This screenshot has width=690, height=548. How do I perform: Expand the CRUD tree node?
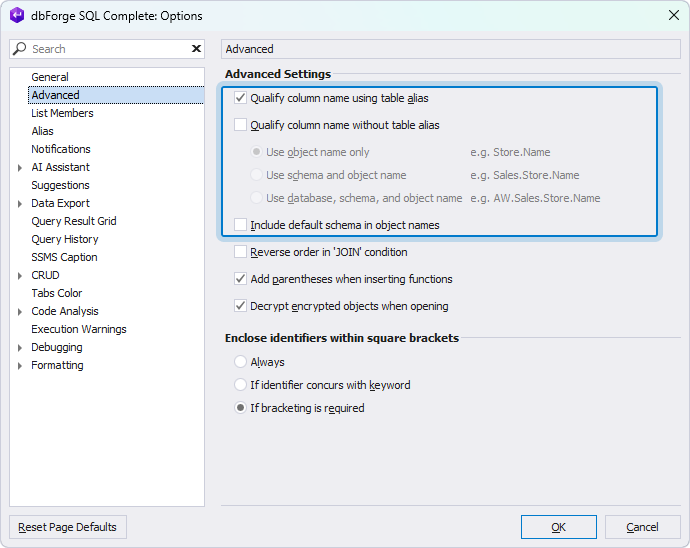20,276
